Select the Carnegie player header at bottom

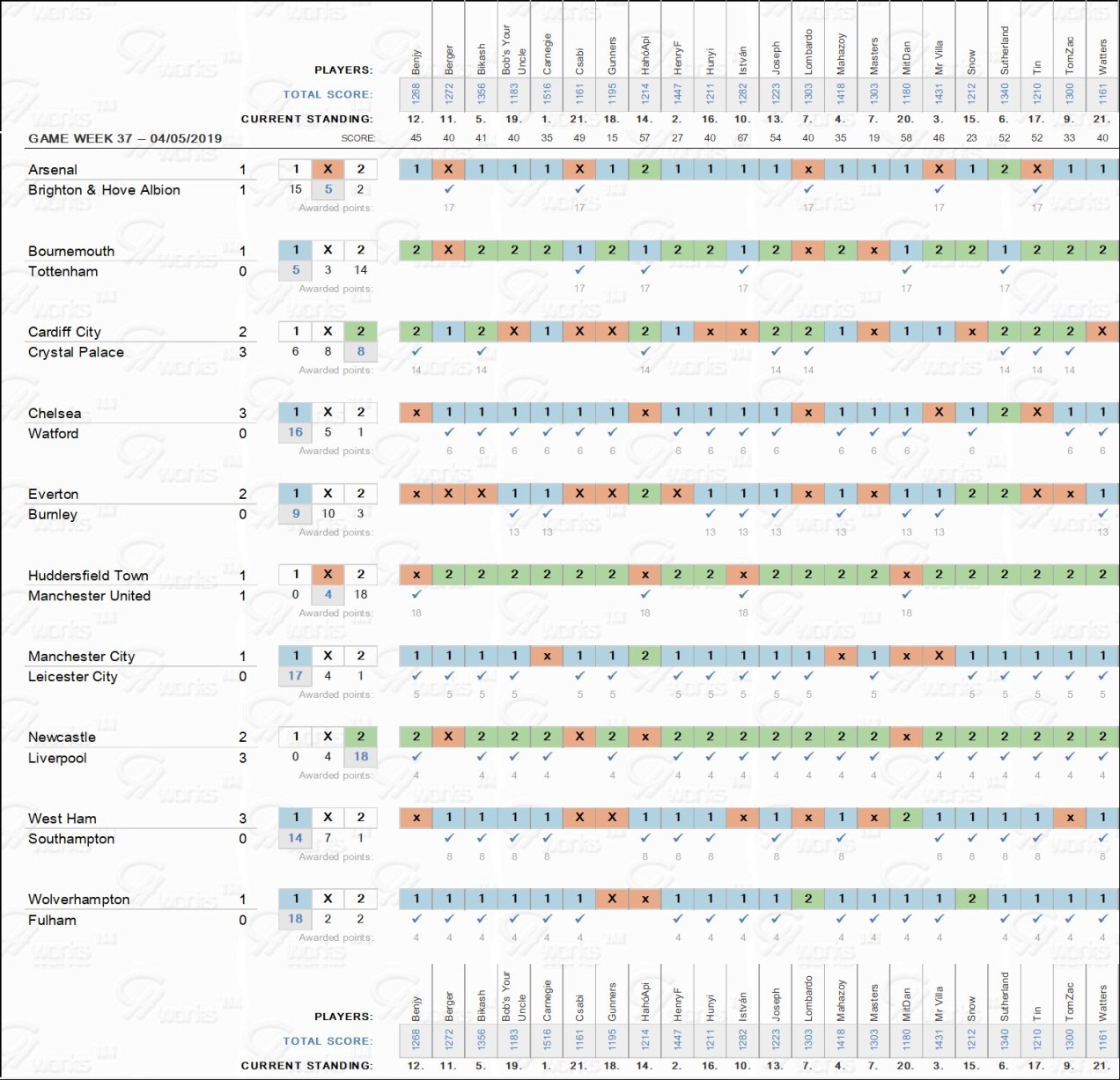547,1002
